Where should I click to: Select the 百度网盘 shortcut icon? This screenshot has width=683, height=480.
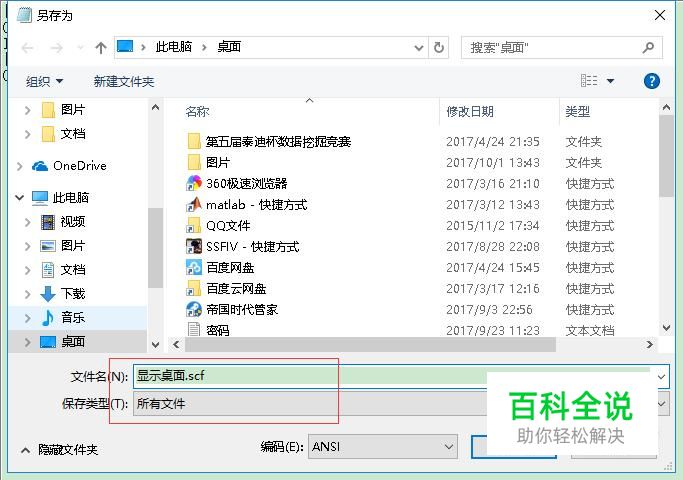click(x=194, y=267)
